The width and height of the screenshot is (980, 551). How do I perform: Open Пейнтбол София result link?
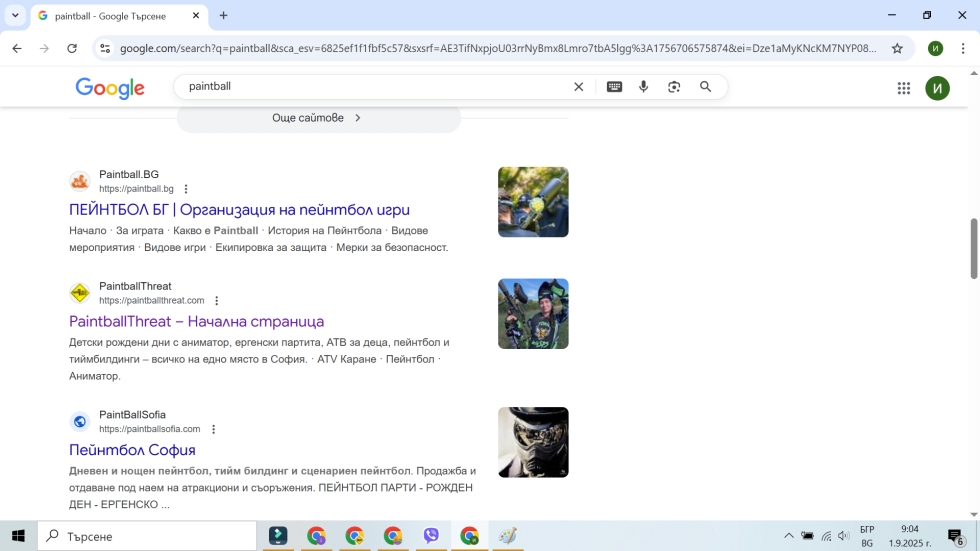132,450
